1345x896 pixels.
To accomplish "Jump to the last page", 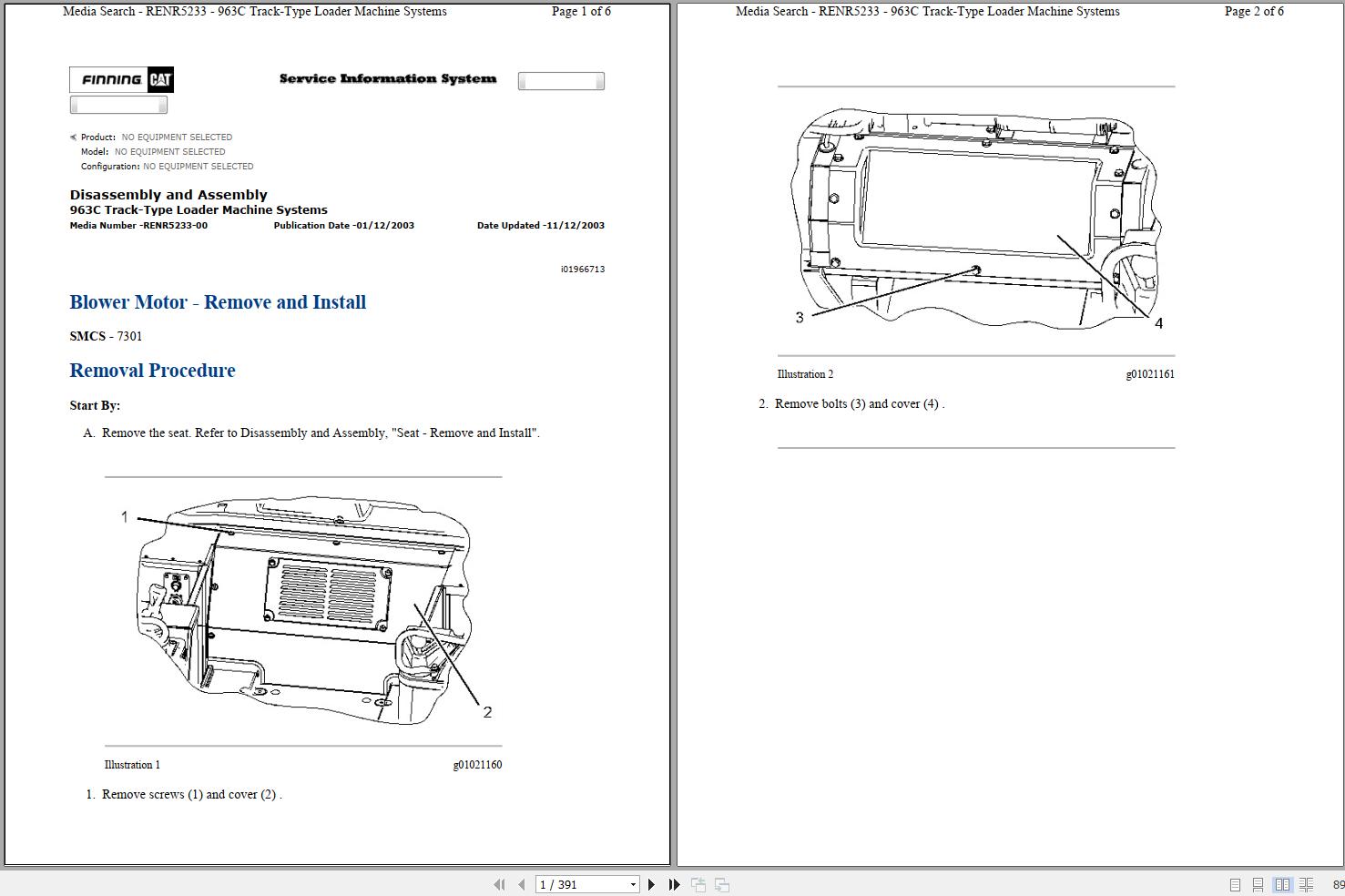I will coord(674,884).
